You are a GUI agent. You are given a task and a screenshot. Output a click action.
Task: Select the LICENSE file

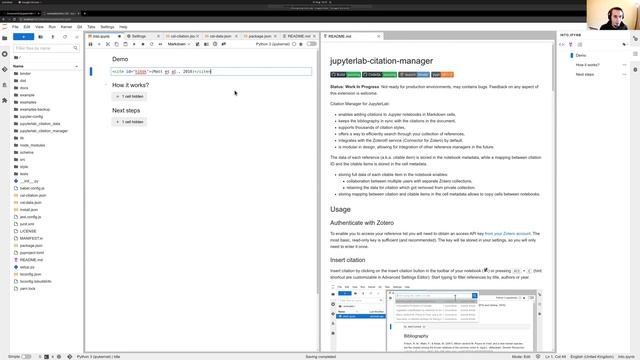[28, 231]
